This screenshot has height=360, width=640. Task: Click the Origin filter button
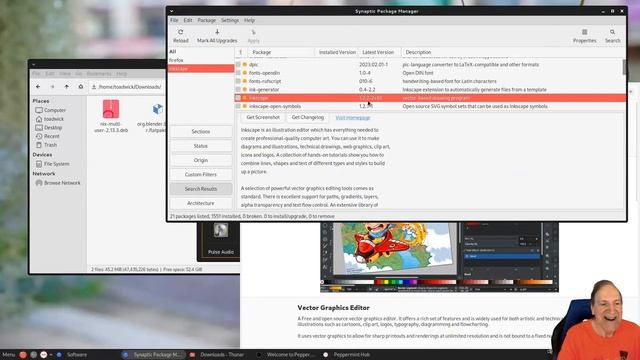tap(201, 160)
